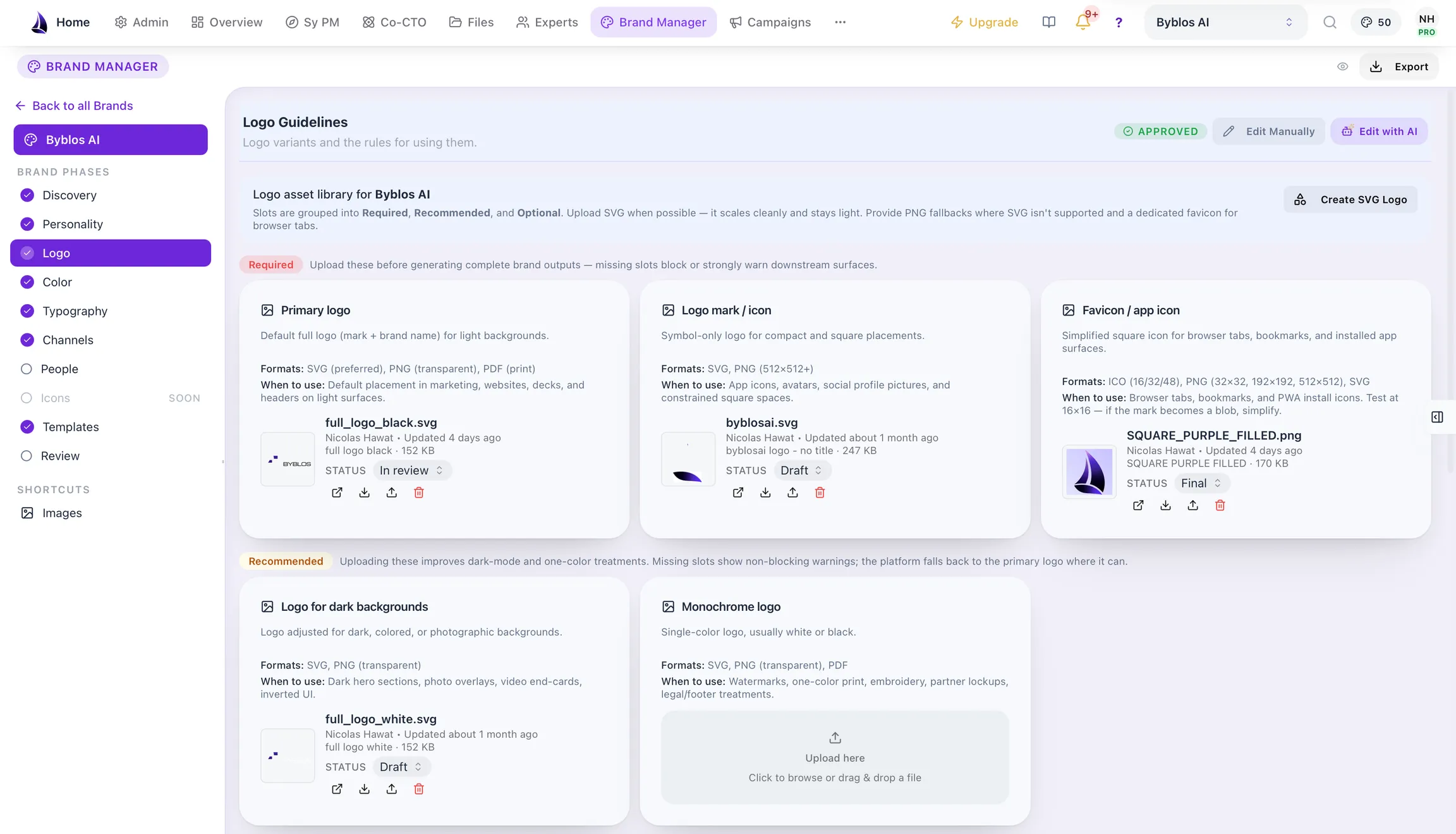Click Edit with AI button
Screen dimensions: 1456x834
(1379, 132)
